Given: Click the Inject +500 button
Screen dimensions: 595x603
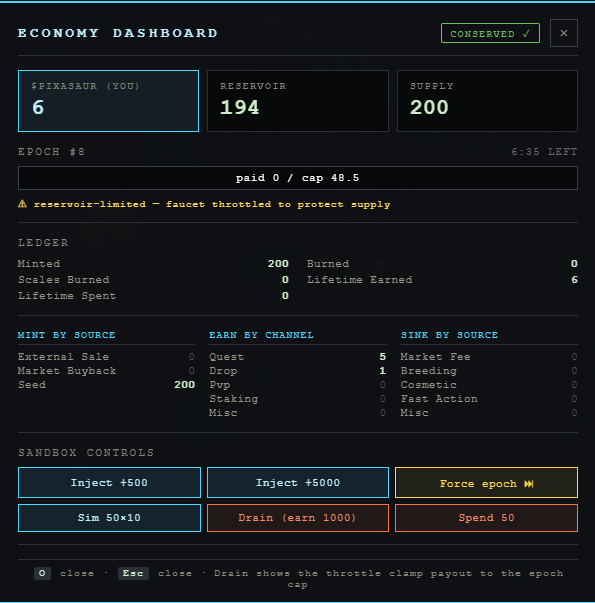Looking at the screenshot, I should click(109, 483).
